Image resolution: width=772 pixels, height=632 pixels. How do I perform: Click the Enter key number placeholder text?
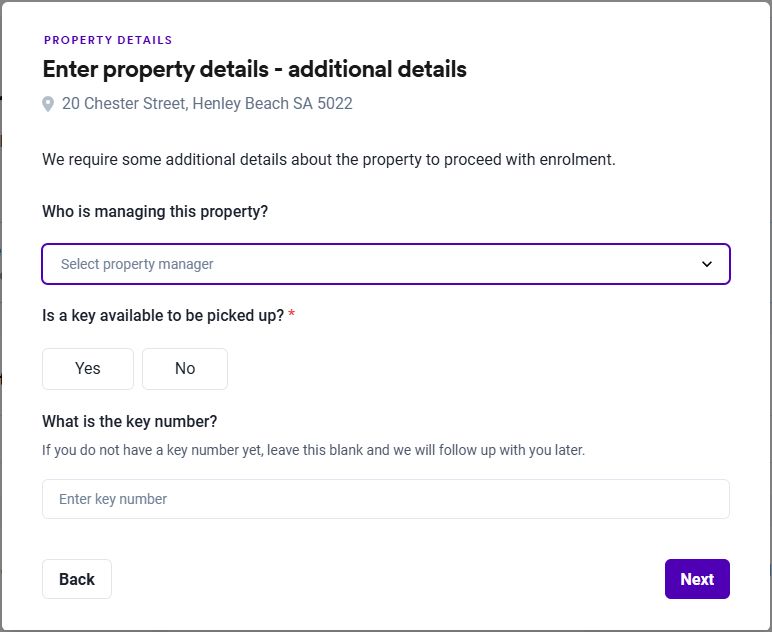(x=113, y=499)
